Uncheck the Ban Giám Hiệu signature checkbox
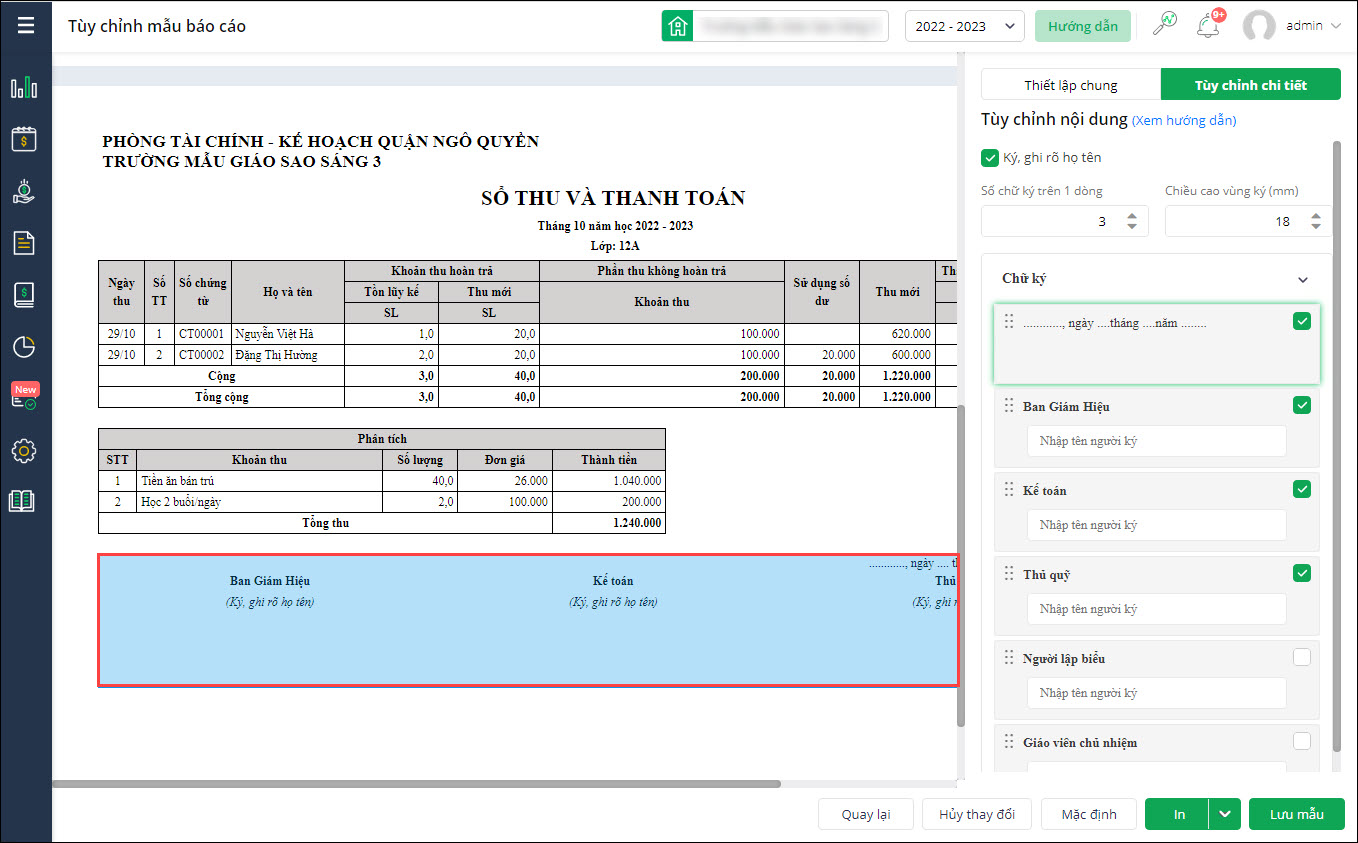1358x843 pixels. [x=1301, y=405]
